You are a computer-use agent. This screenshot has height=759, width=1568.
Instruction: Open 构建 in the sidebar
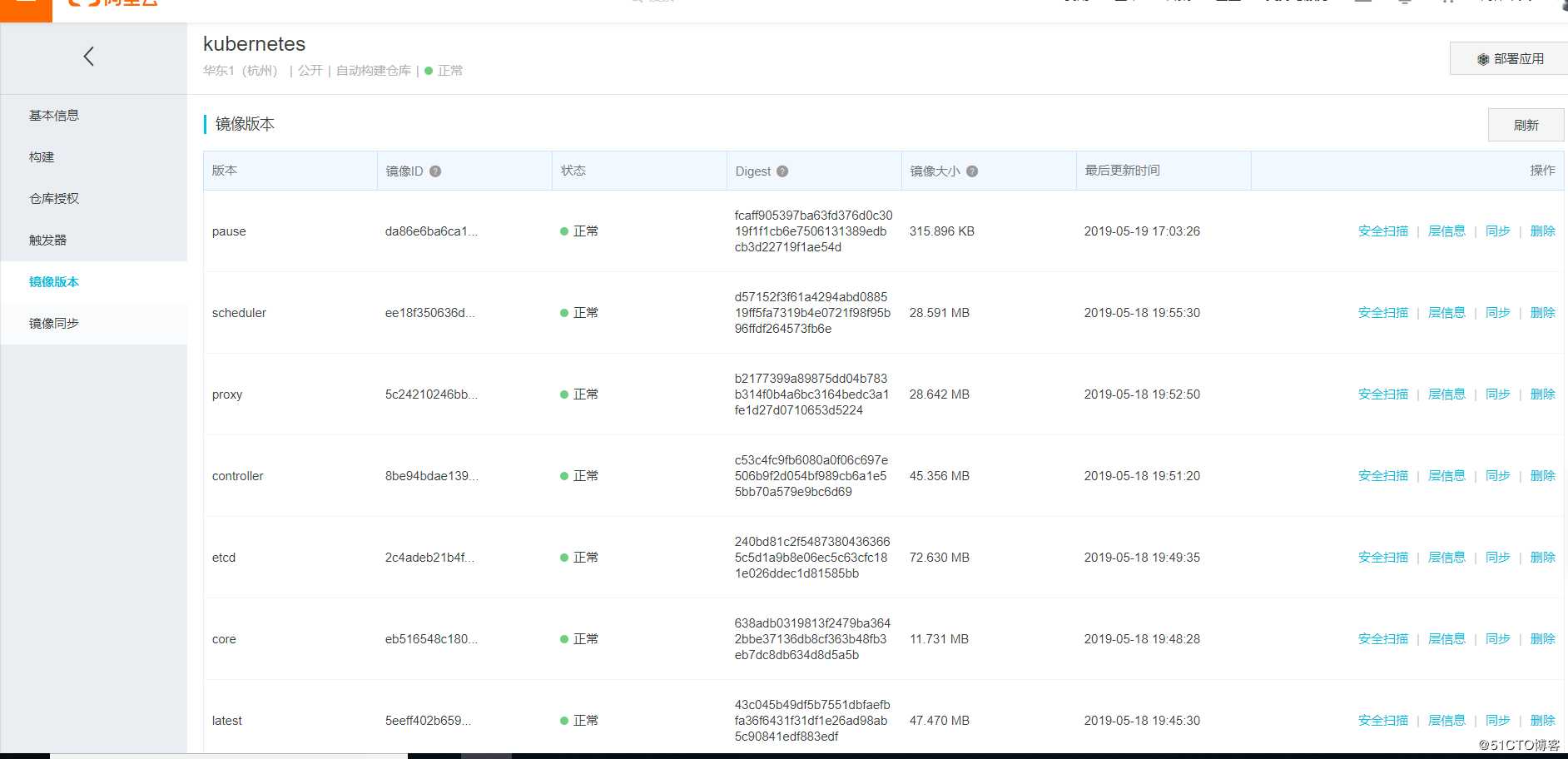(x=42, y=157)
